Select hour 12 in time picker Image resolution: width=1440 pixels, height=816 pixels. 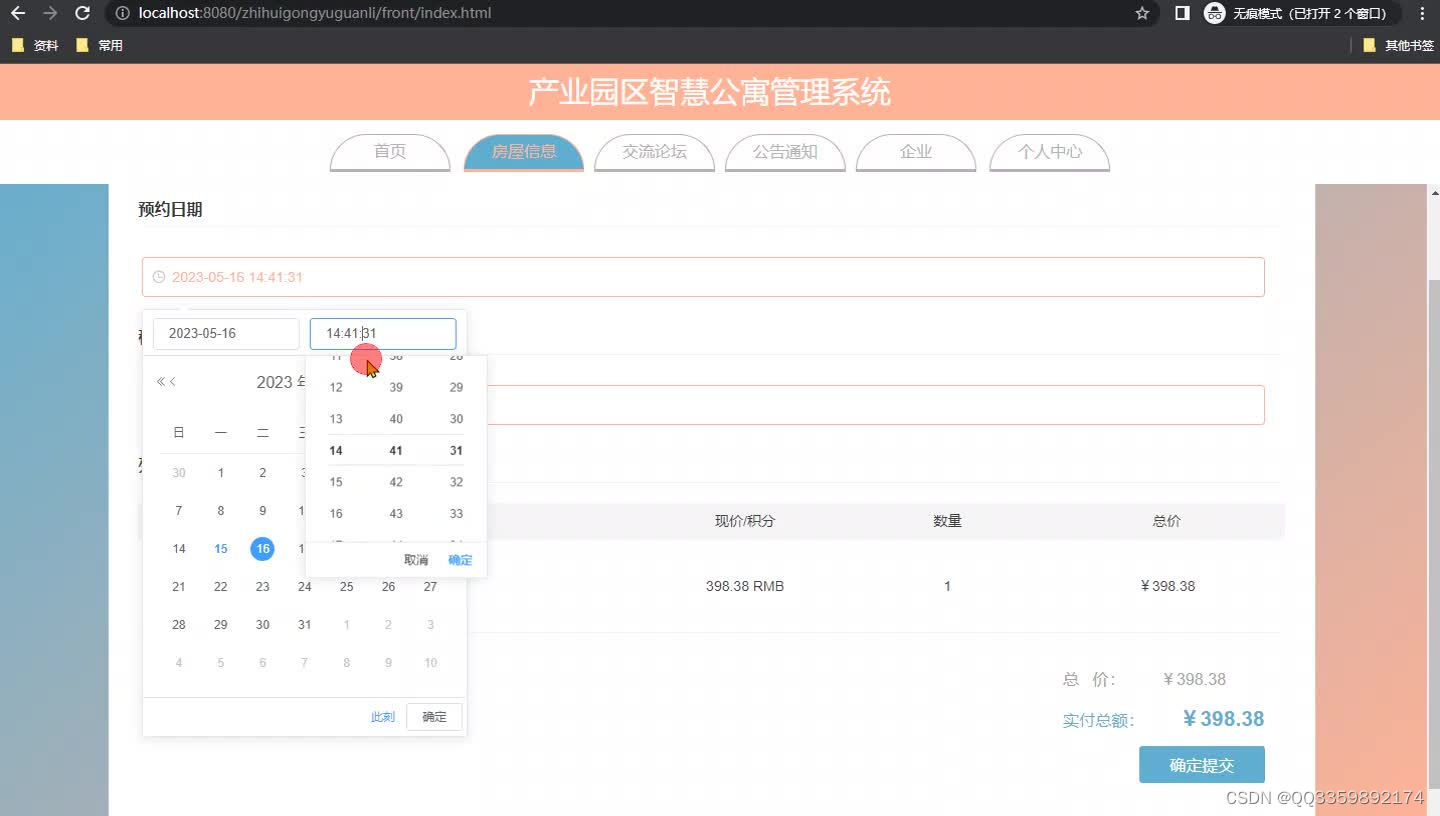[336, 387]
